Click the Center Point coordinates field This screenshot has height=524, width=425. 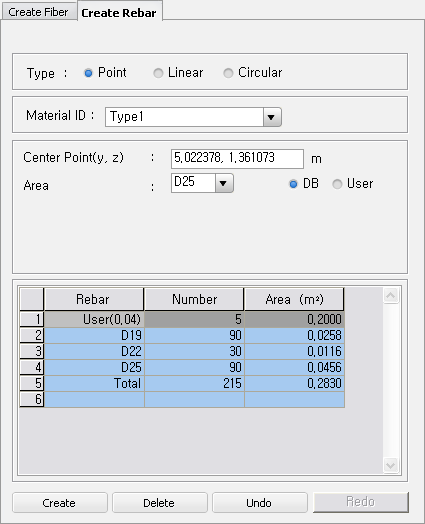point(237,159)
